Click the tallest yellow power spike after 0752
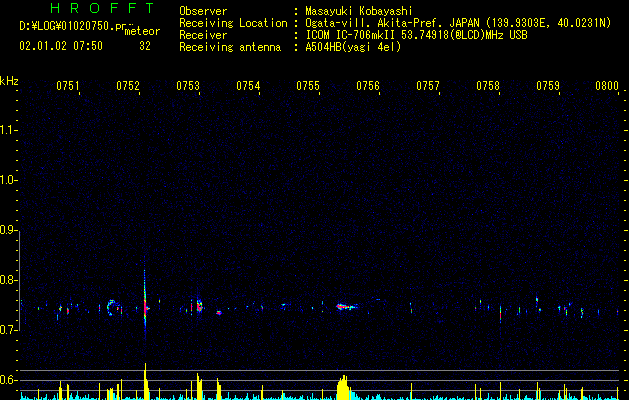The width and height of the screenshot is (629, 400). coord(146,381)
